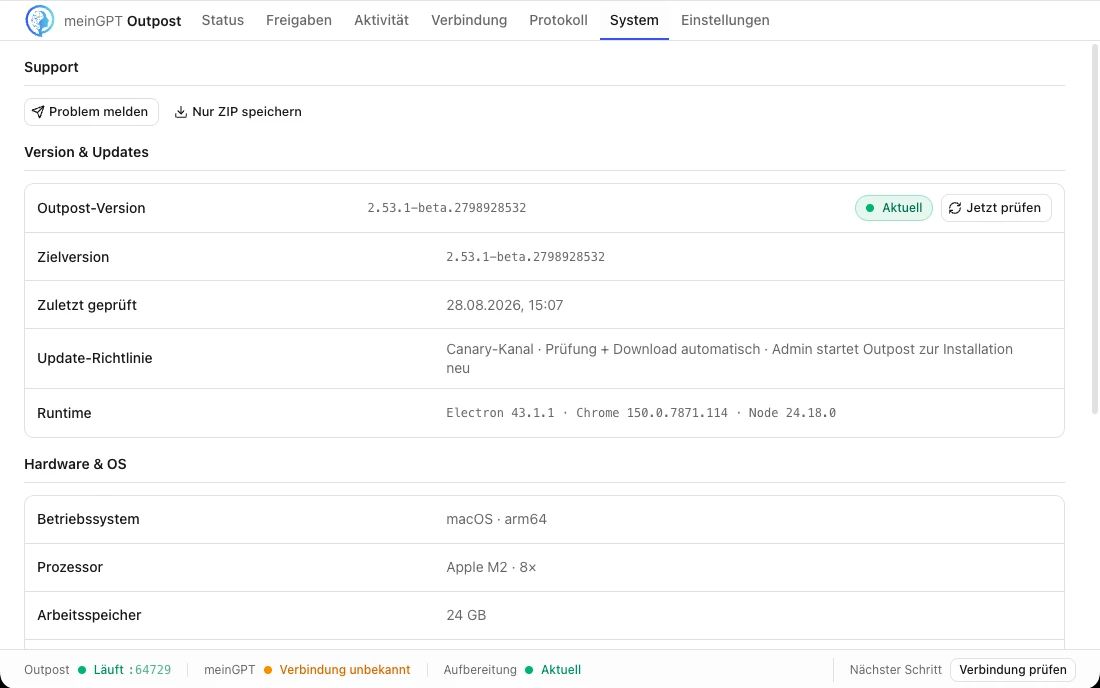Click the refresh icon in Jetzt prüfen
This screenshot has height=688, width=1100.
point(955,208)
